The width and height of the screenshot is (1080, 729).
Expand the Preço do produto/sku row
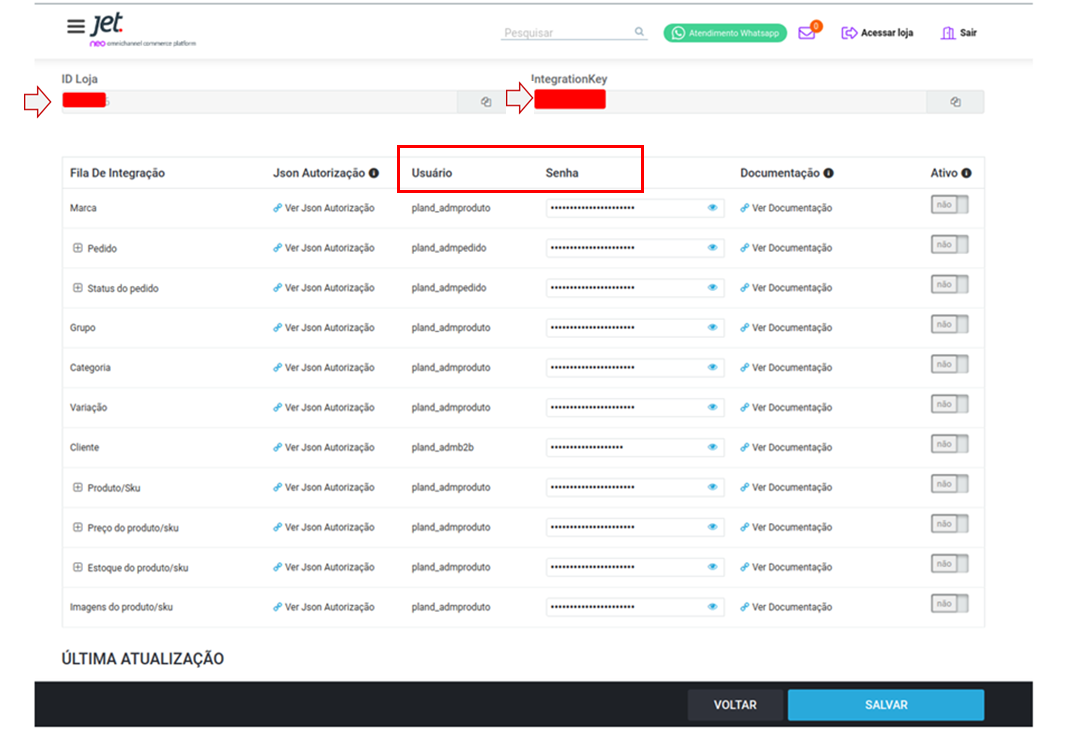point(78,527)
